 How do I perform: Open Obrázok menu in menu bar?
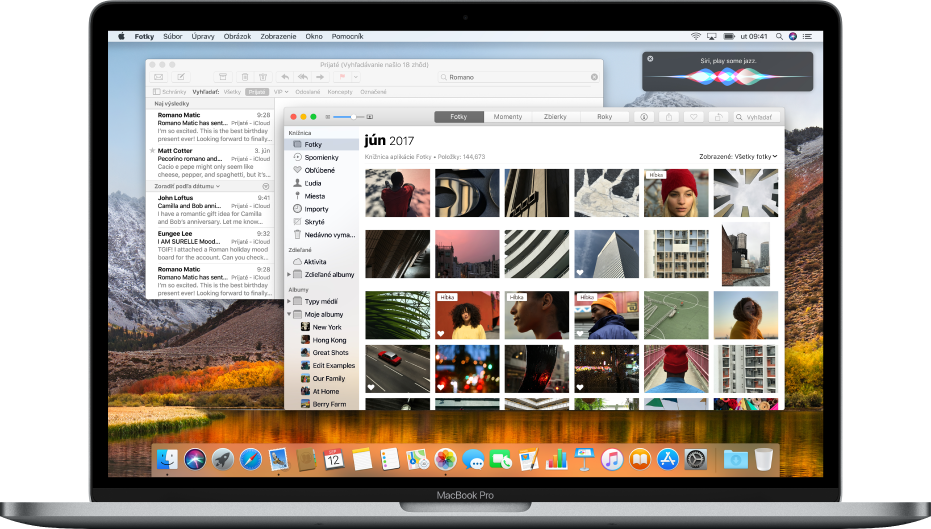coord(238,36)
